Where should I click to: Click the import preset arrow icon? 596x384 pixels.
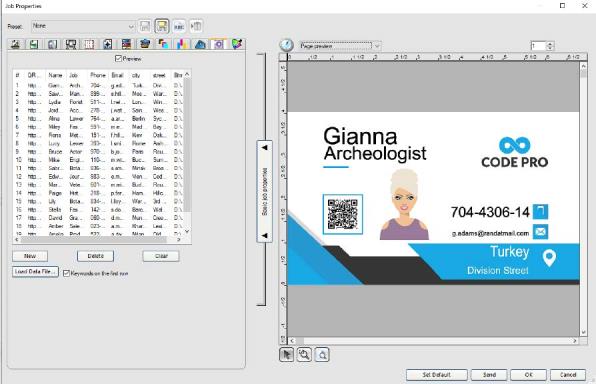196,26
